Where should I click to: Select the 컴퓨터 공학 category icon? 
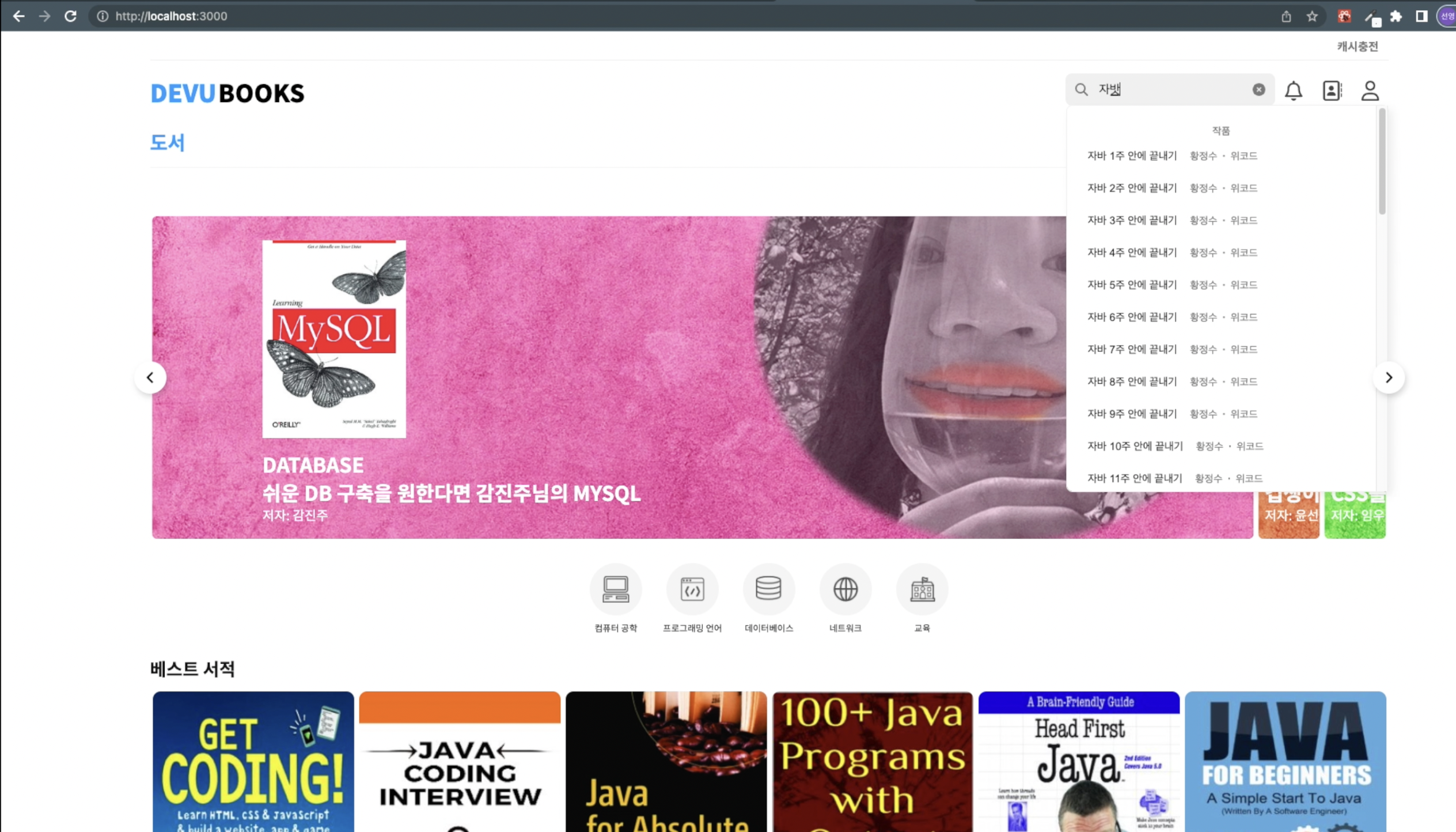615,589
